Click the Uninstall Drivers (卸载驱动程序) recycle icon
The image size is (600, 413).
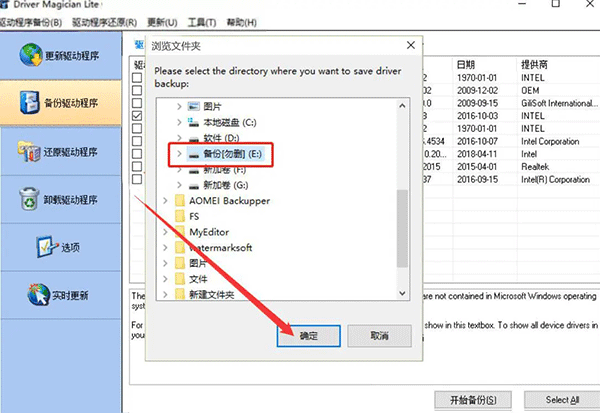pos(29,199)
